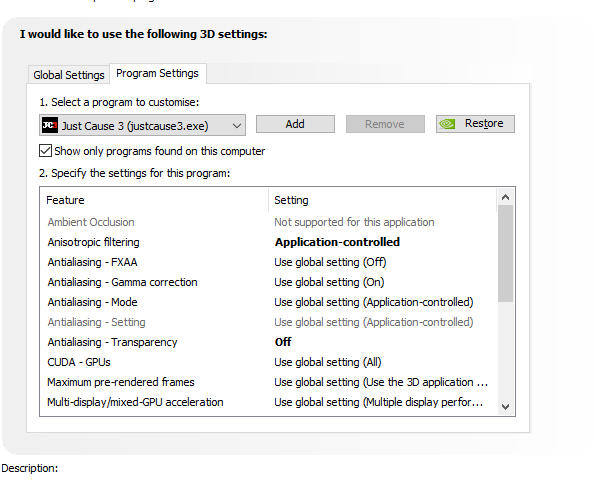Image resolution: width=598 pixels, height=482 pixels.
Task: Select the Maximum pre-rendered frames feature
Action: 121,382
